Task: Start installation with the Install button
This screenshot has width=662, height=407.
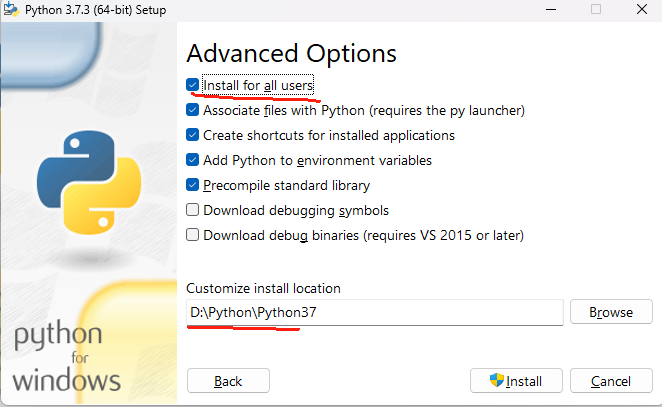Action: click(516, 381)
